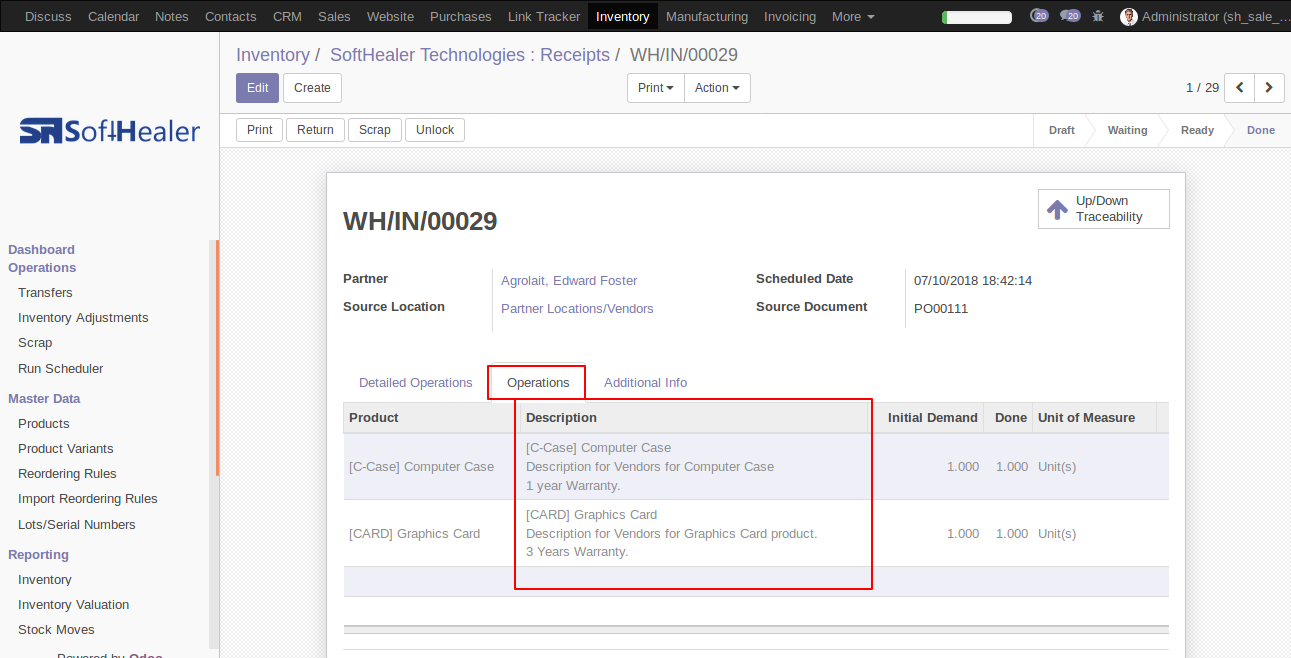
Task: Open the Sales app
Action: click(x=334, y=16)
